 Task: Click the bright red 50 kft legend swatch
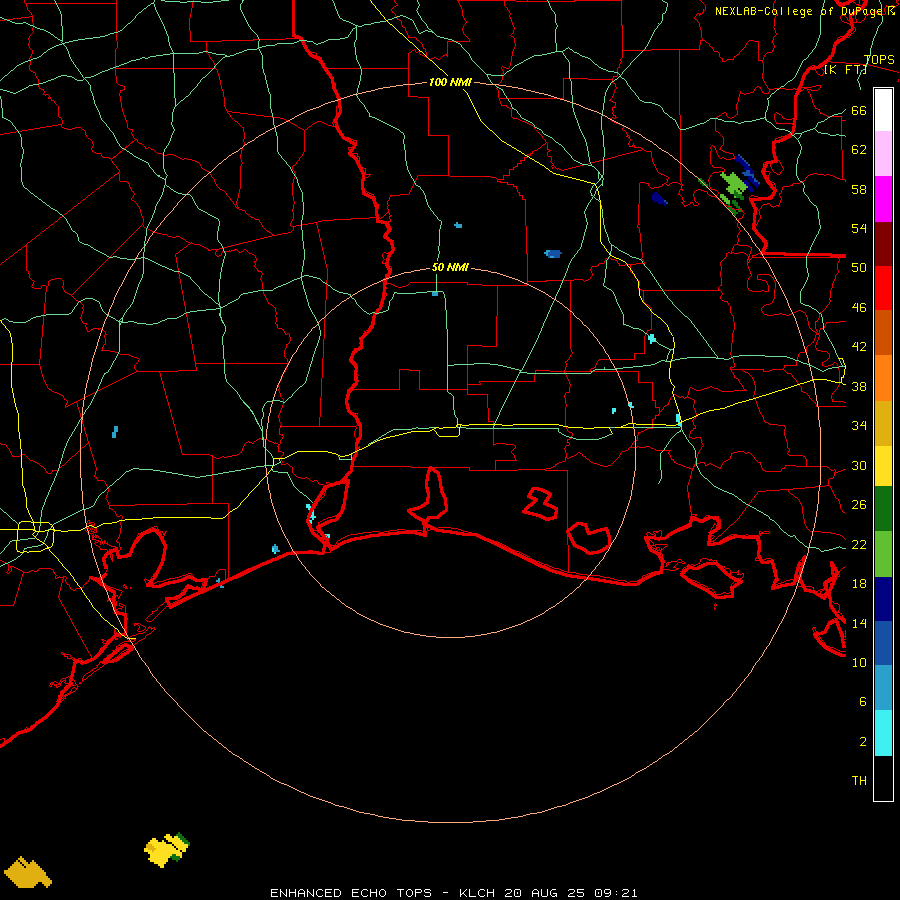click(883, 288)
